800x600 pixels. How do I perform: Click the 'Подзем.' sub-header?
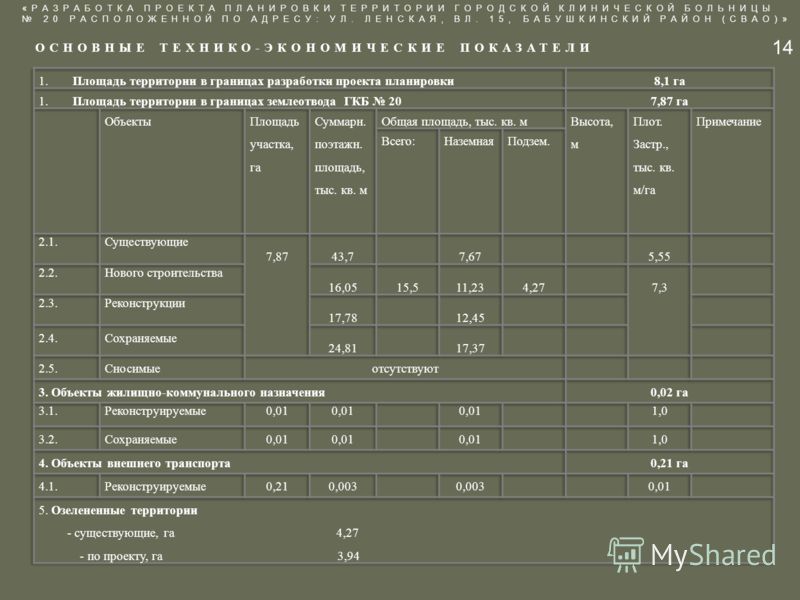(528, 141)
